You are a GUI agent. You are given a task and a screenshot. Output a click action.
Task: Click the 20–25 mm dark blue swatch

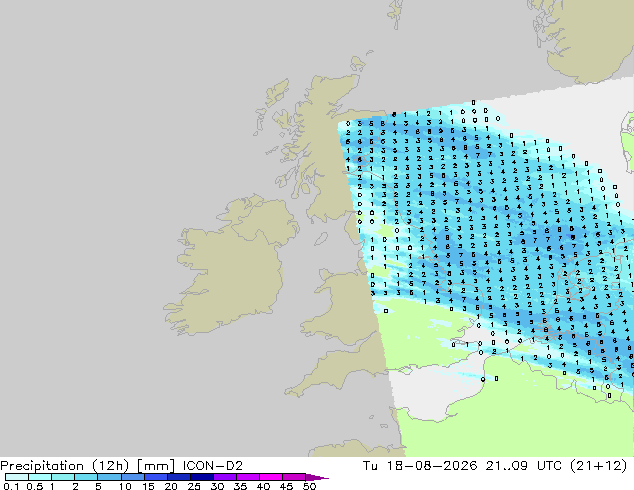[179, 477]
